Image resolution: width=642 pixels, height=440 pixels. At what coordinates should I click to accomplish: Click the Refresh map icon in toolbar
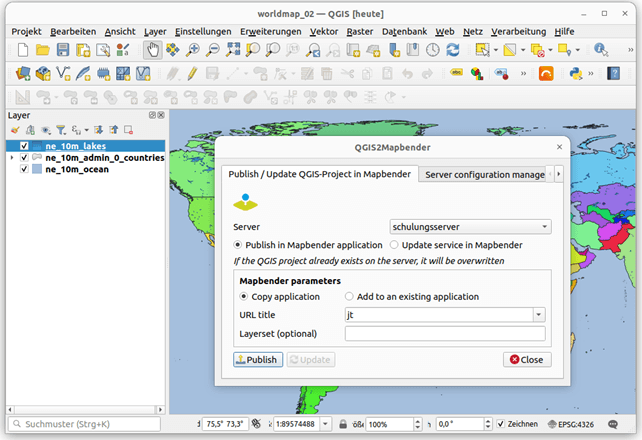[453, 49]
